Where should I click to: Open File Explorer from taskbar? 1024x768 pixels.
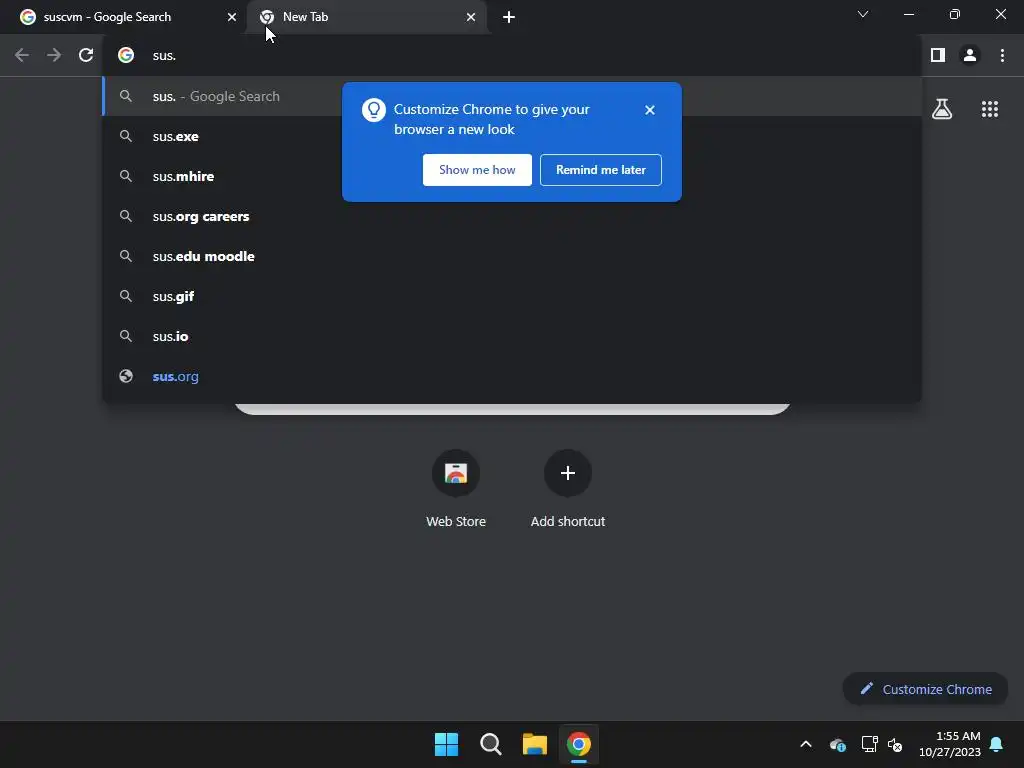[x=534, y=744]
